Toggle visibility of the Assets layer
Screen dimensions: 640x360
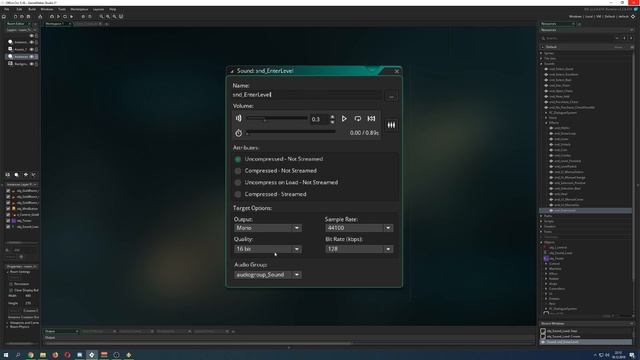(x=31, y=49)
